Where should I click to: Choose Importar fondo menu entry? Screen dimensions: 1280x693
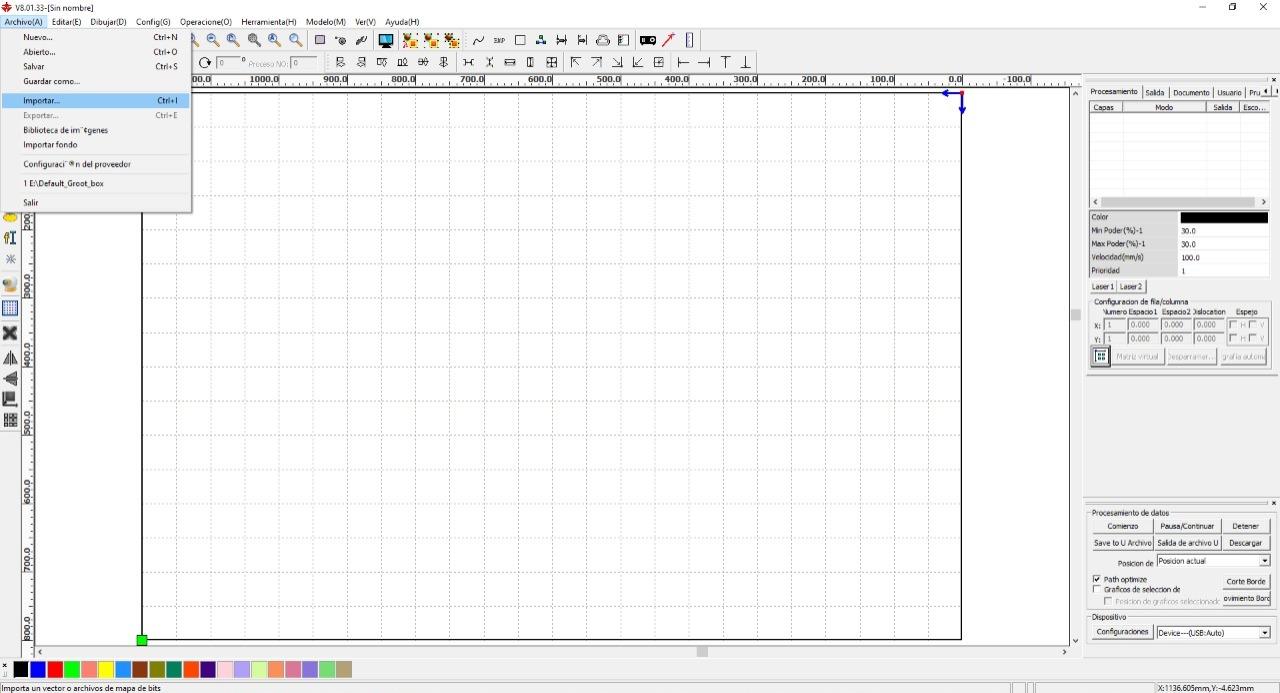tap(95, 145)
